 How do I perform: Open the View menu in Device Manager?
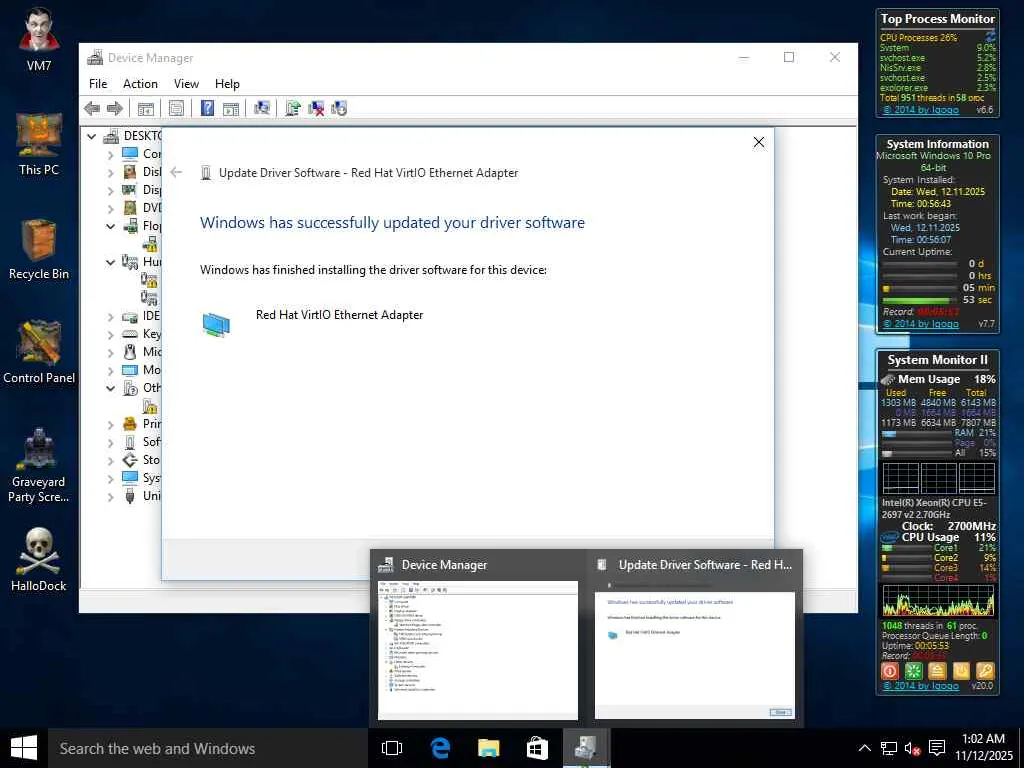point(186,84)
